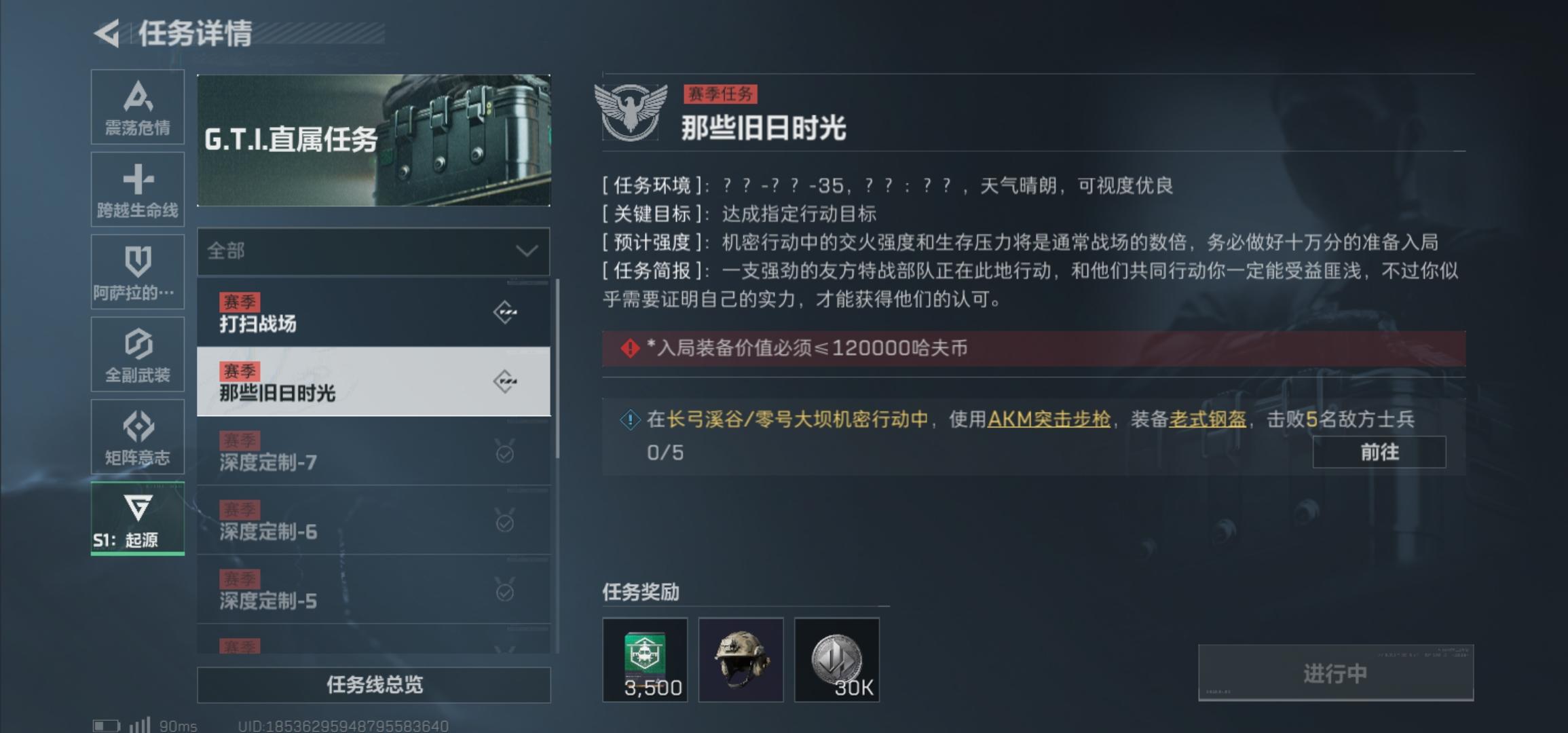Click completed checkmark on 深度定制-6
1568x733 pixels.
tap(505, 522)
